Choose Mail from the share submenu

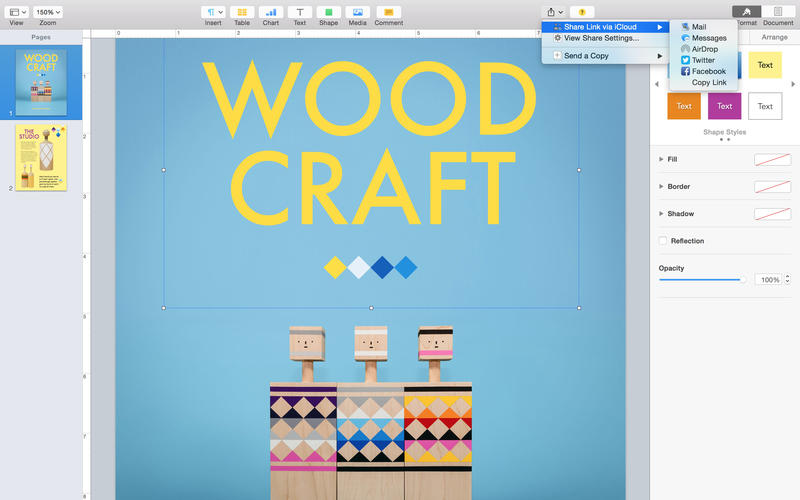[699, 27]
